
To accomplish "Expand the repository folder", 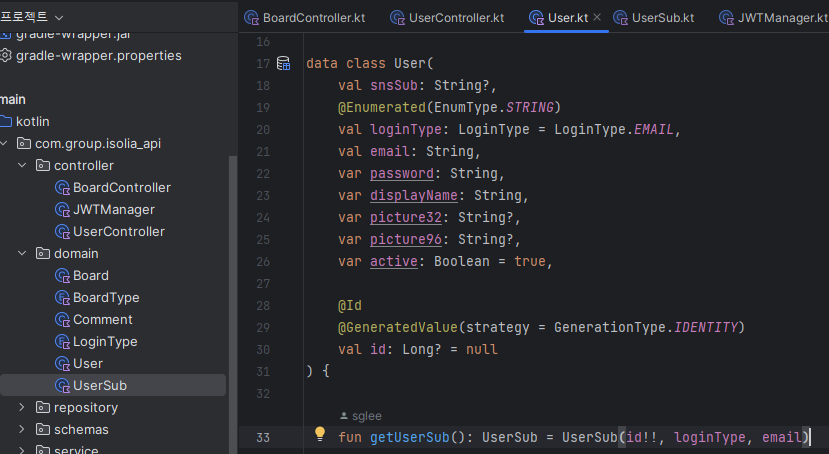I will coord(22,407).
